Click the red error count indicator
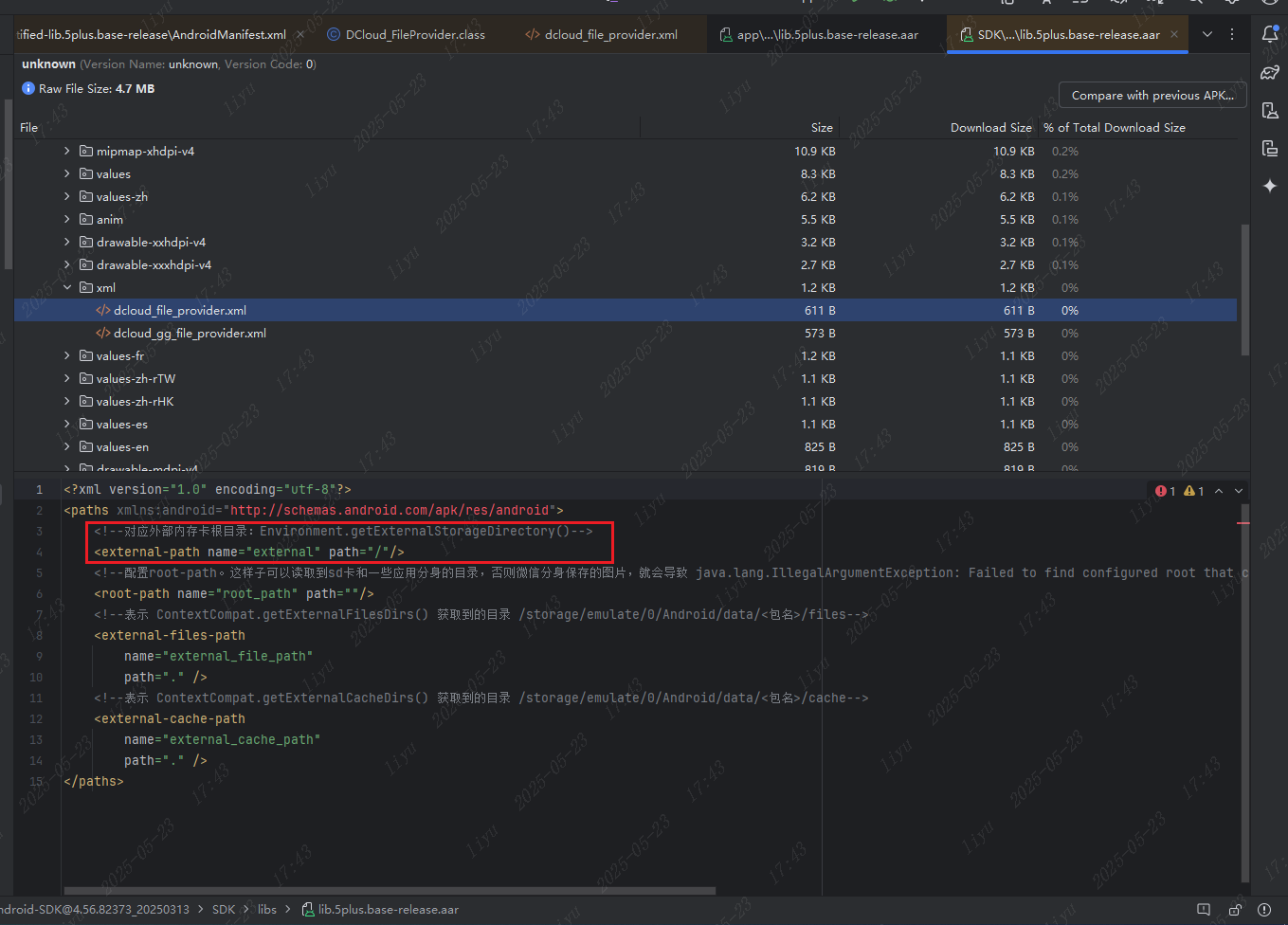The width and height of the screenshot is (1288, 925). point(1166,491)
